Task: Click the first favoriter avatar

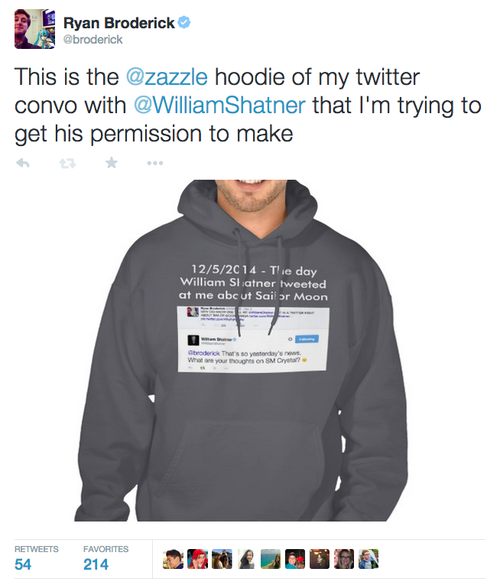Action: tap(173, 559)
